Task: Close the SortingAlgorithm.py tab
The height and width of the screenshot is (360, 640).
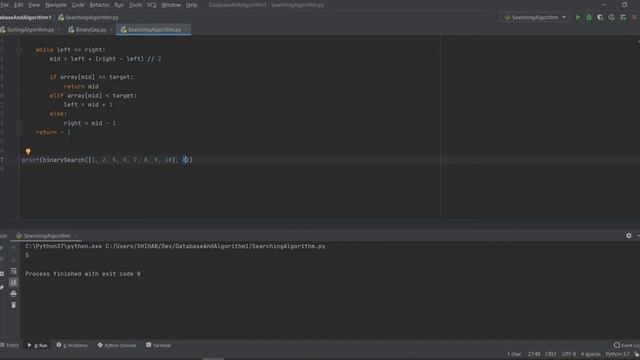Action: coord(58,30)
